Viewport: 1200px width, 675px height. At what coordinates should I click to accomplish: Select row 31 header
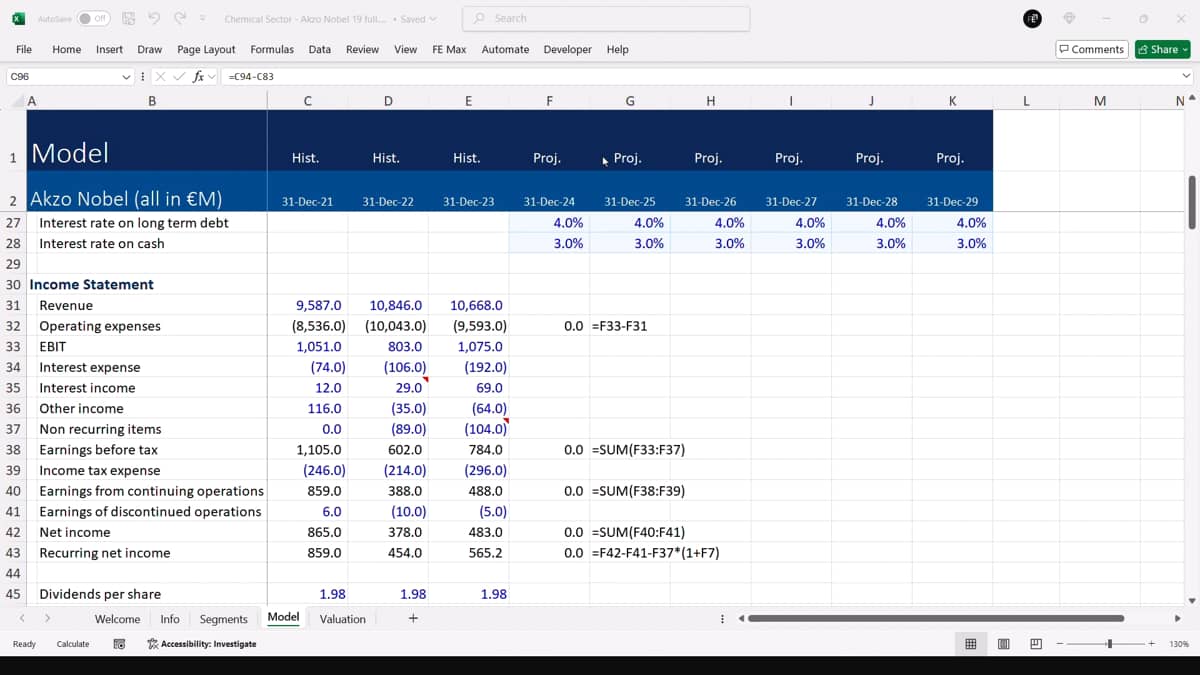13,306
